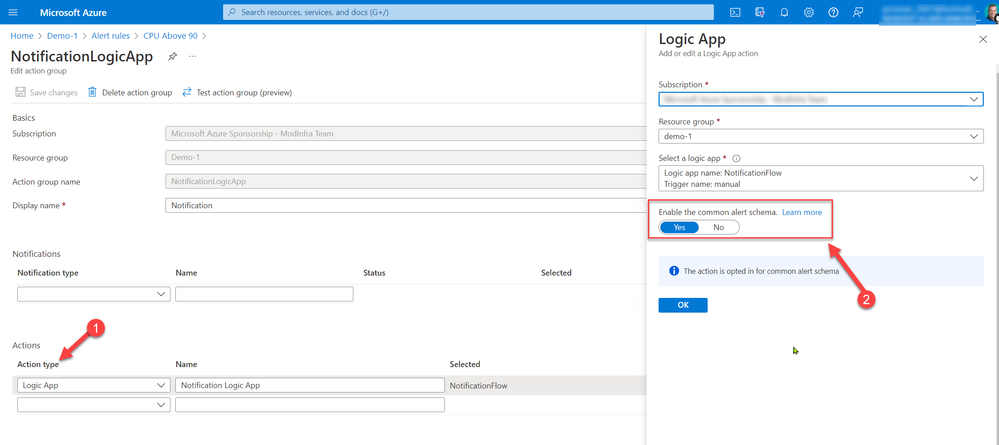Click the disabled Subscription field under Basics
Viewport: 999px width, 445px height.
(406, 134)
